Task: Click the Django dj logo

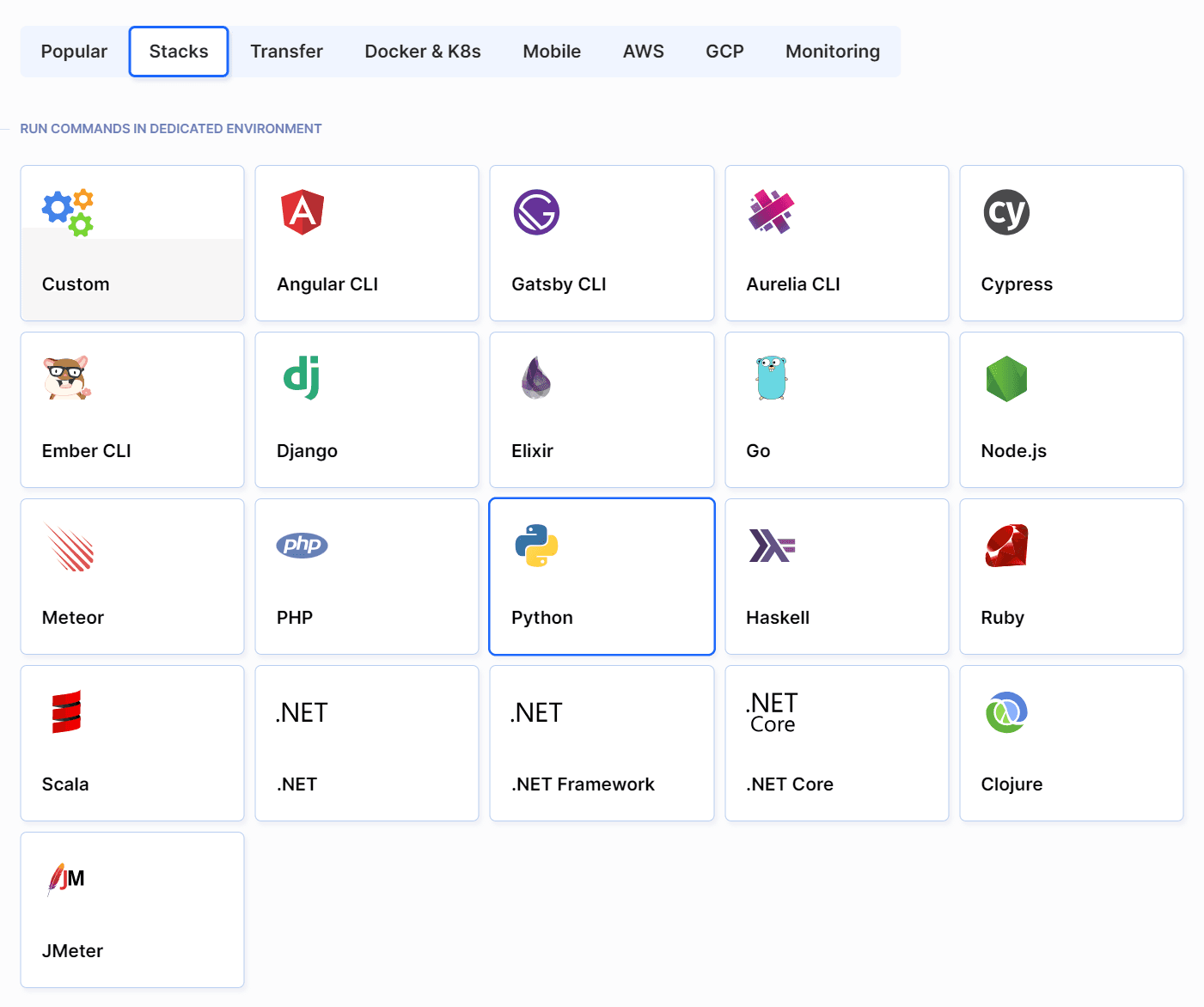Action: [302, 378]
